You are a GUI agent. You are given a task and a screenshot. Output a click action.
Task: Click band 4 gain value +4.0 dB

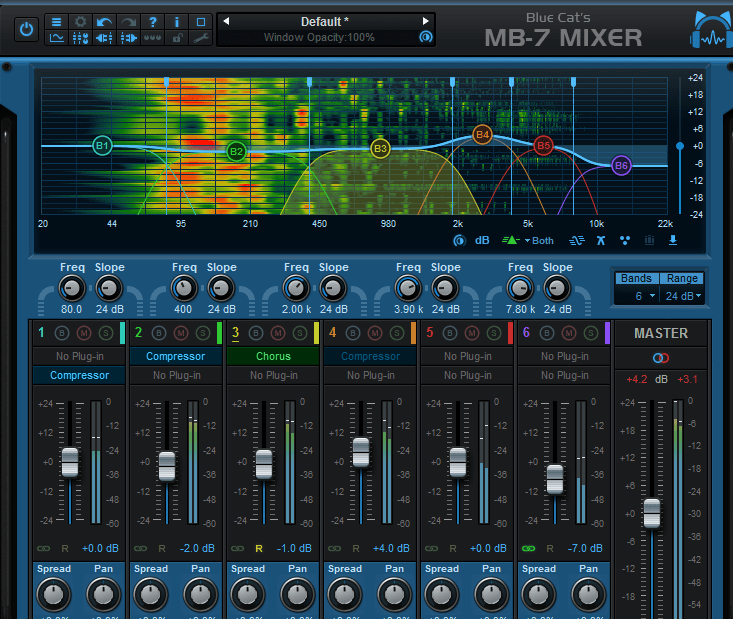(391, 548)
